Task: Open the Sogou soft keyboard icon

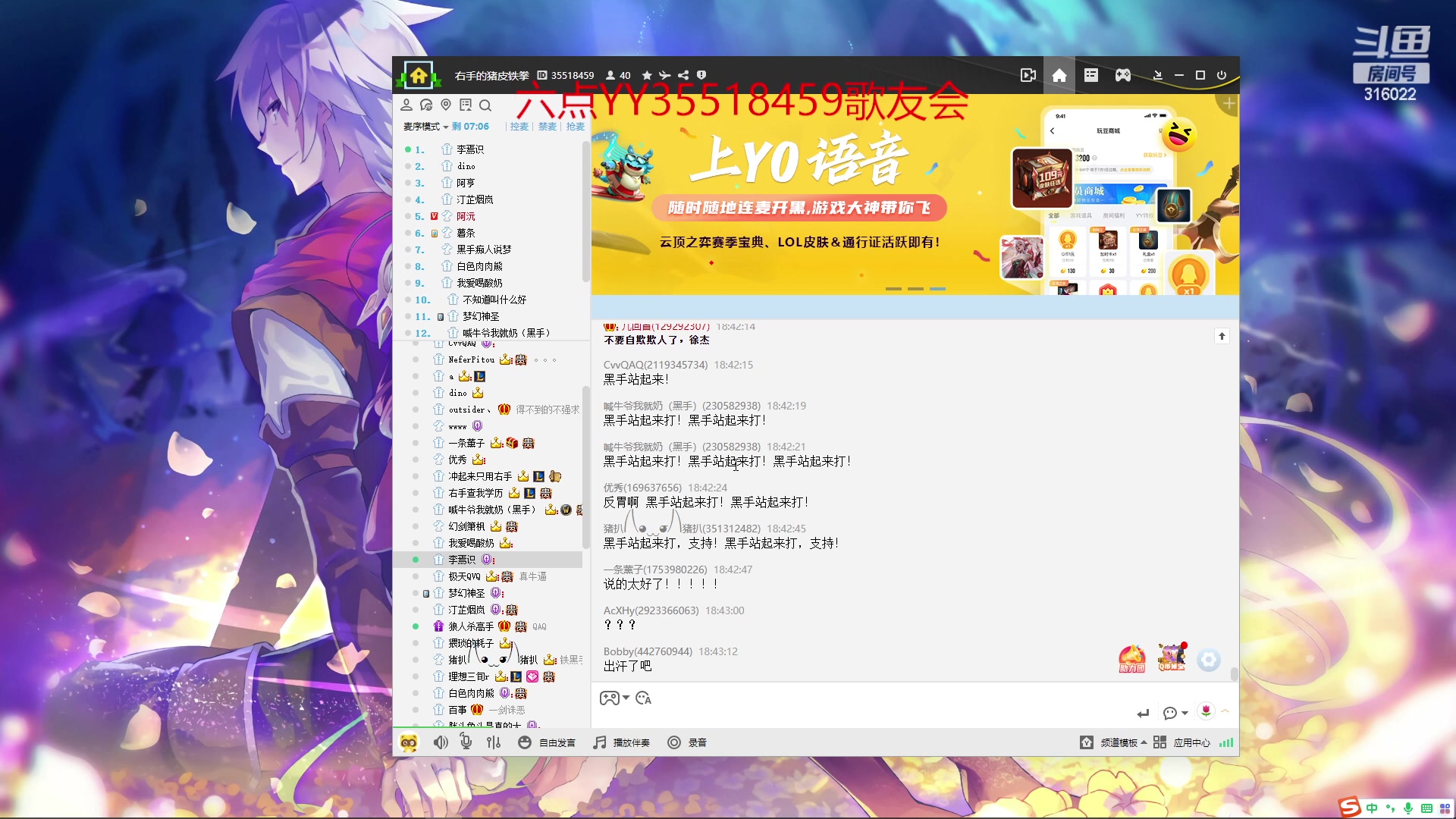Action: 1426,808
